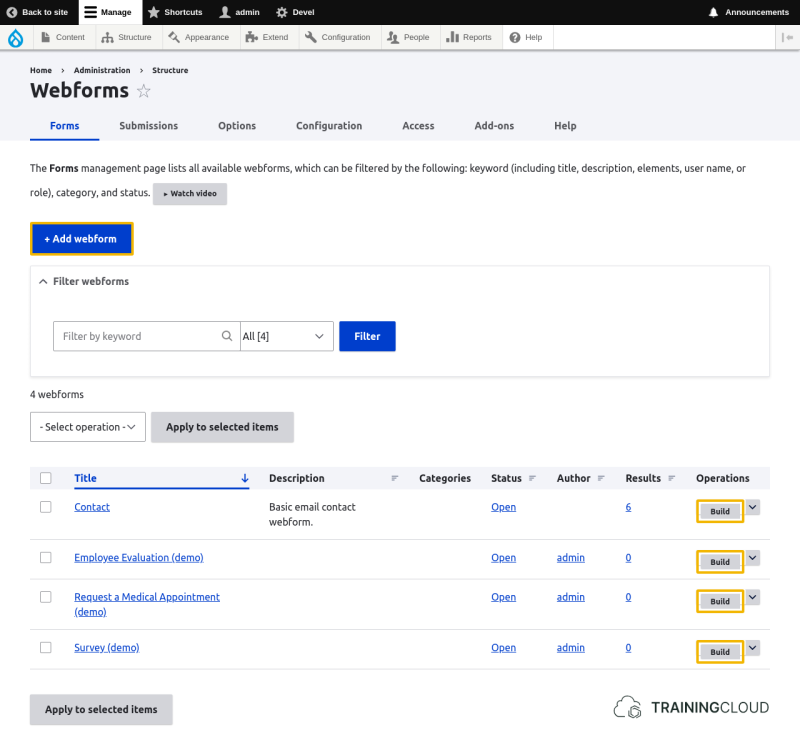Click the Contact results count 6 link

click(628, 507)
